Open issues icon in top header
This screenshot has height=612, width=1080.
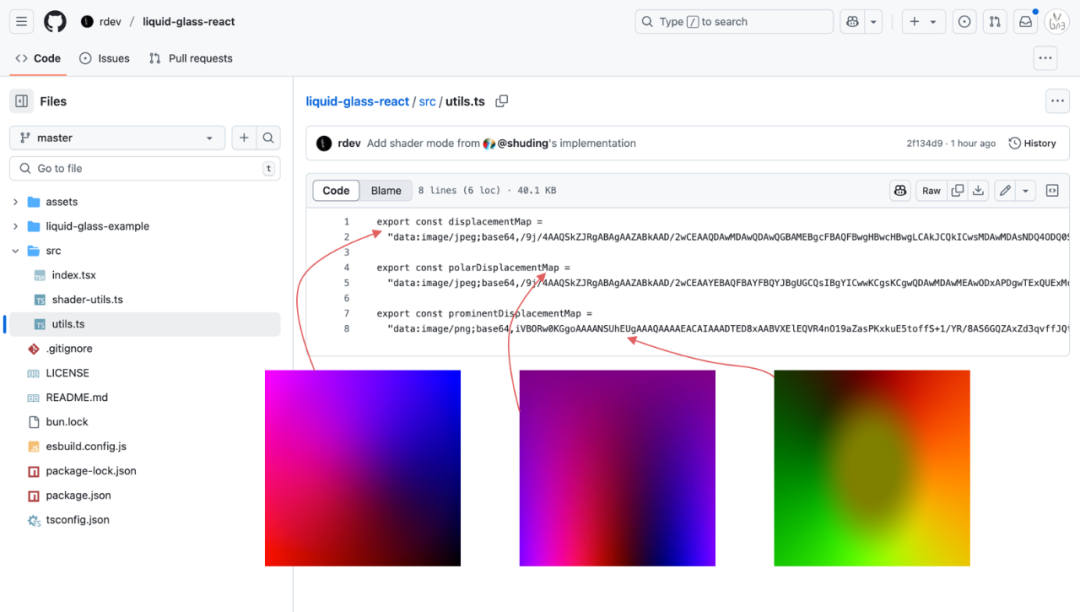coord(964,21)
